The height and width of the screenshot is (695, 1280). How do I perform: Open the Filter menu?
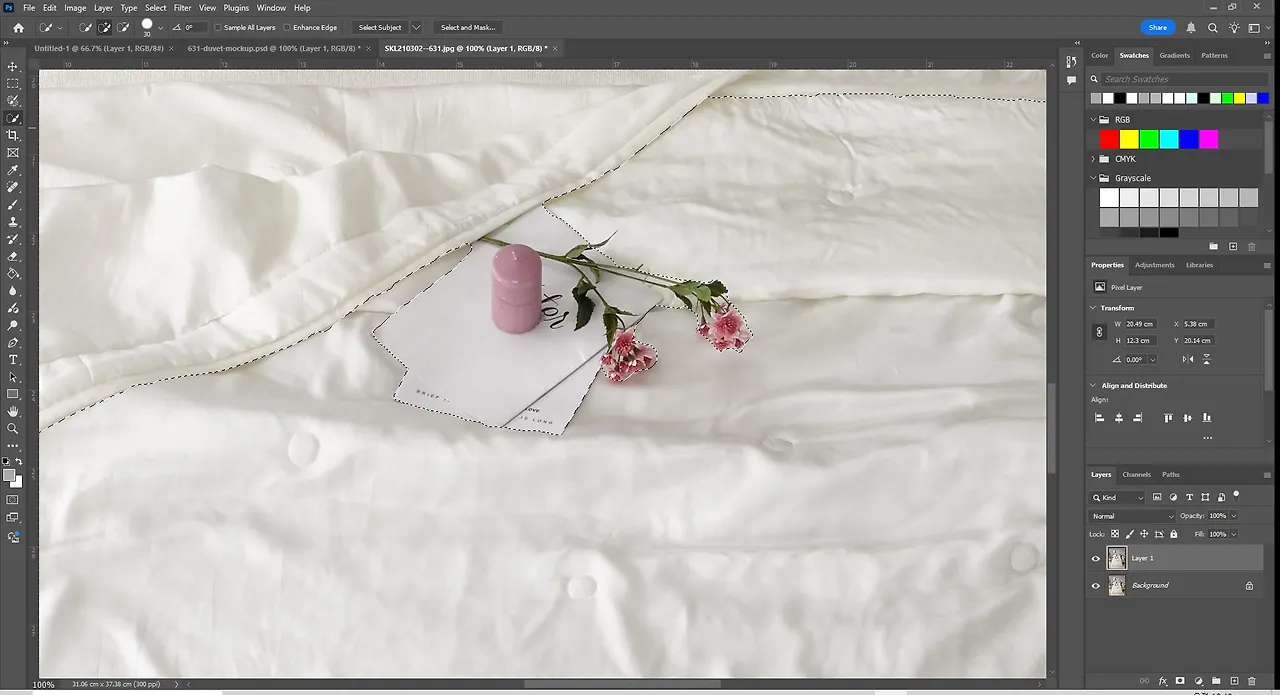tap(182, 7)
